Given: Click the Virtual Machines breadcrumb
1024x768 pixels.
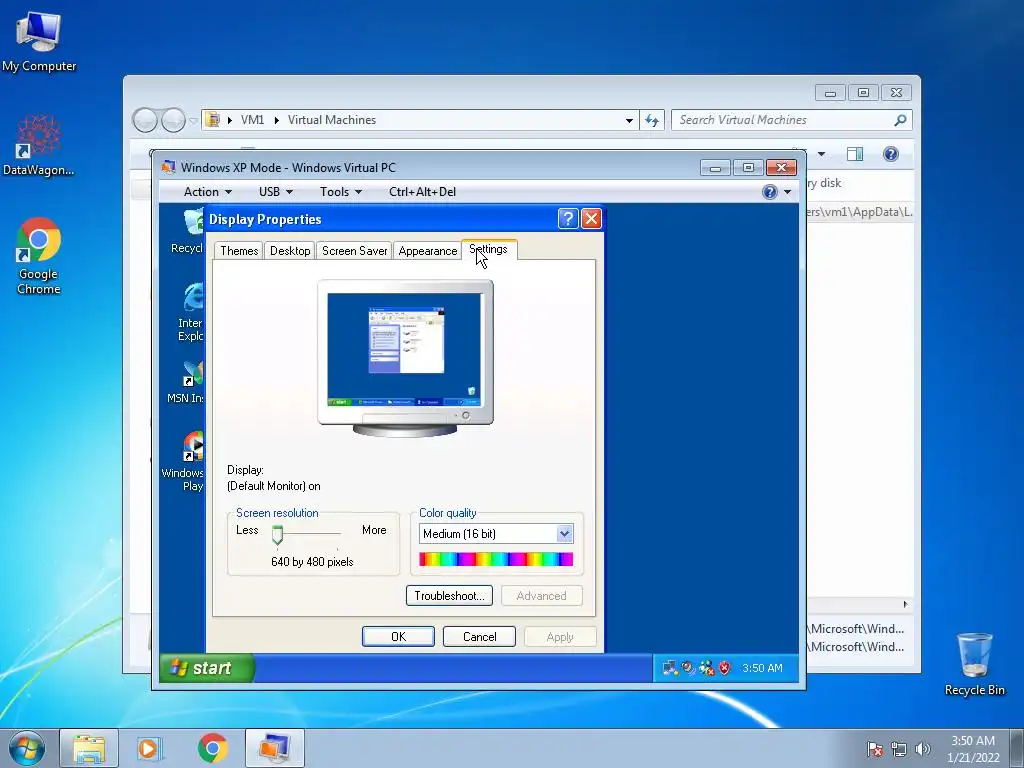Looking at the screenshot, I should (332, 120).
